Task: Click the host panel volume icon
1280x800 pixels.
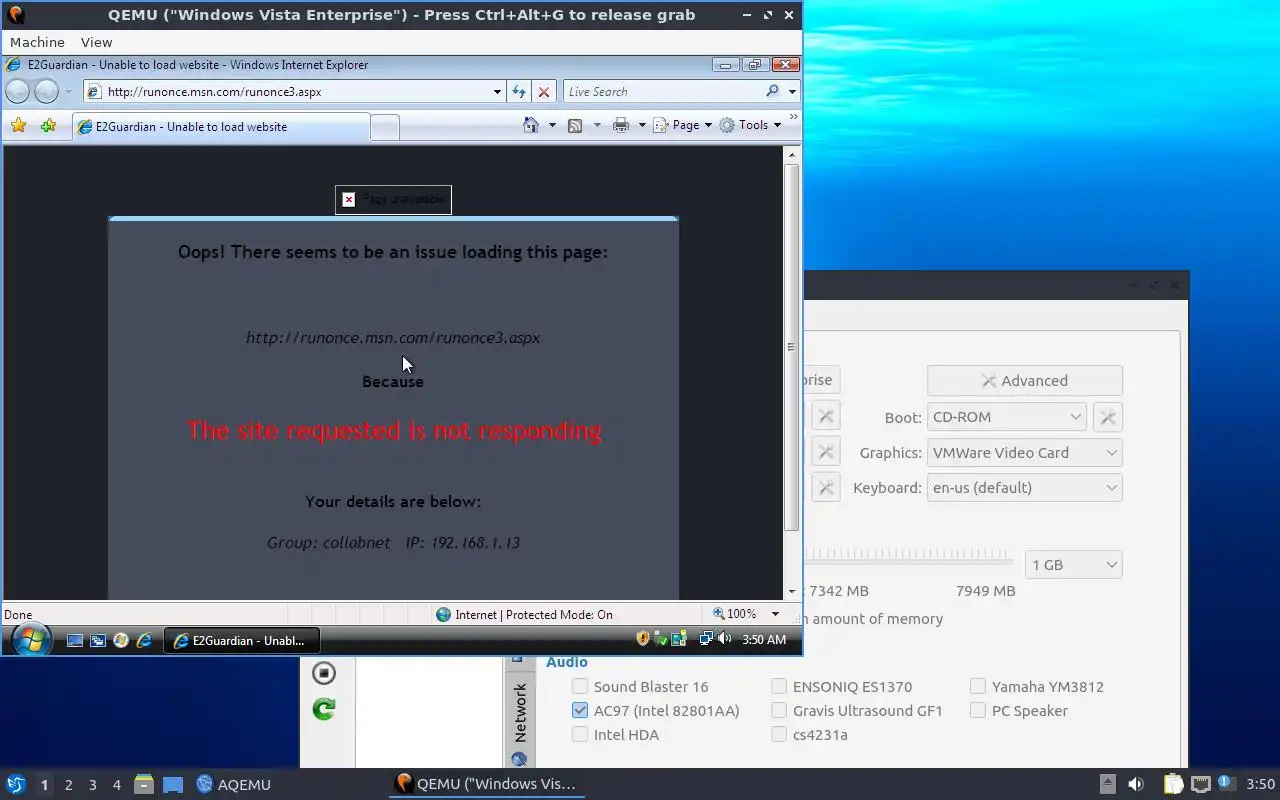Action: (1136, 784)
